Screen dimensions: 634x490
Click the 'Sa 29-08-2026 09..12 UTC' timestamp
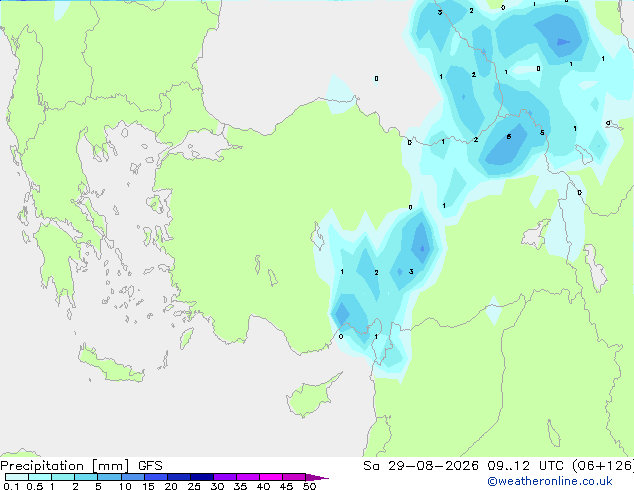(466, 466)
